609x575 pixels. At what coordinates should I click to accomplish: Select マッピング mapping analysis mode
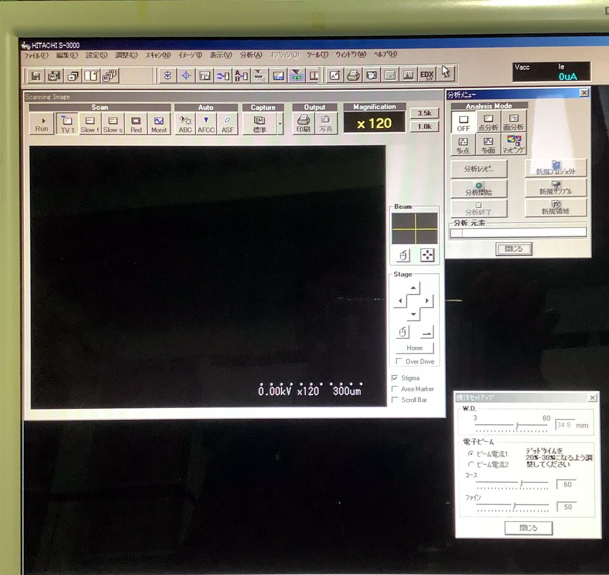click(513, 144)
